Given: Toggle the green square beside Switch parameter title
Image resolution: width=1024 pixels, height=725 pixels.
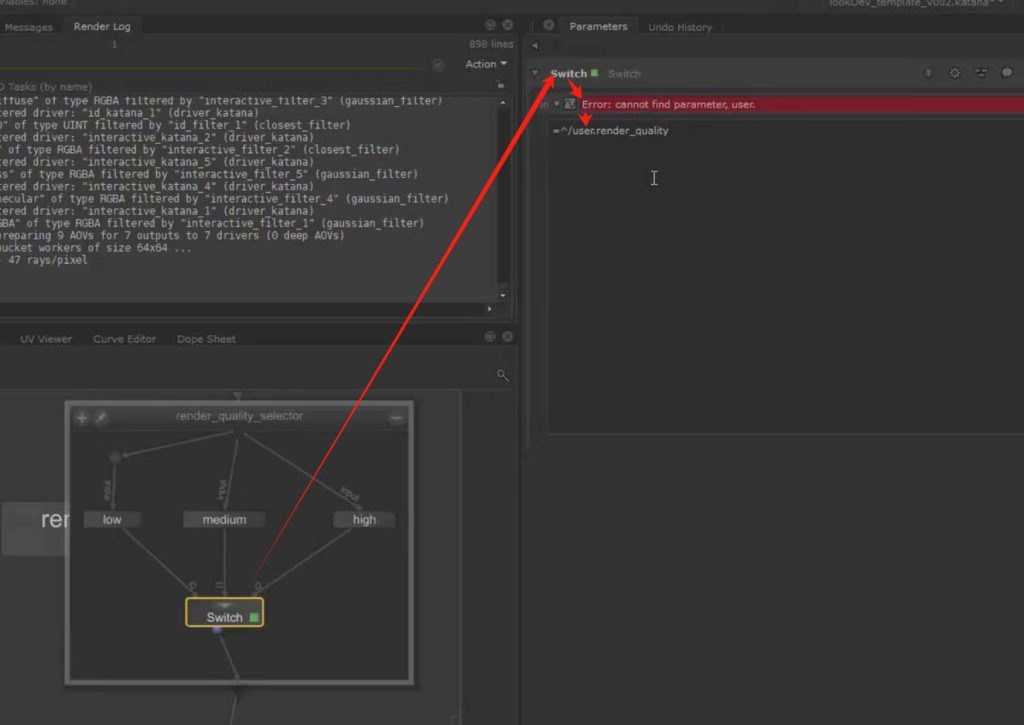Looking at the screenshot, I should pos(595,73).
